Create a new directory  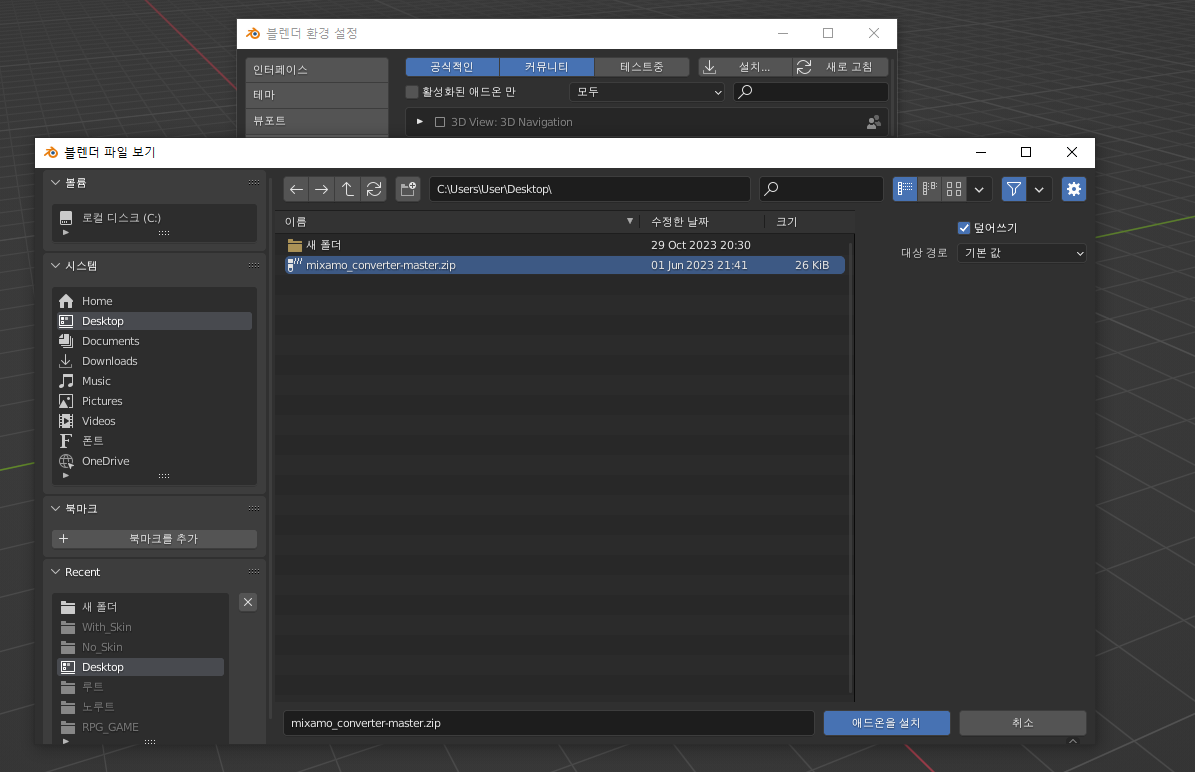(408, 189)
